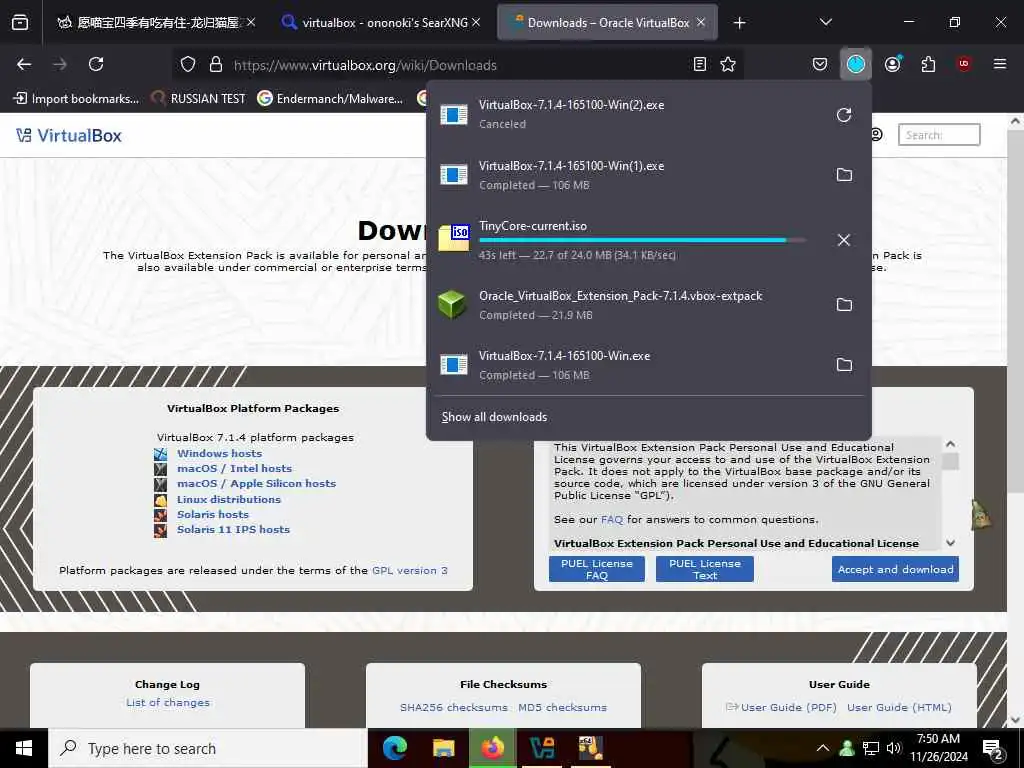Open the SHA256 checksums link
Image resolution: width=1024 pixels, height=768 pixels.
tap(454, 707)
